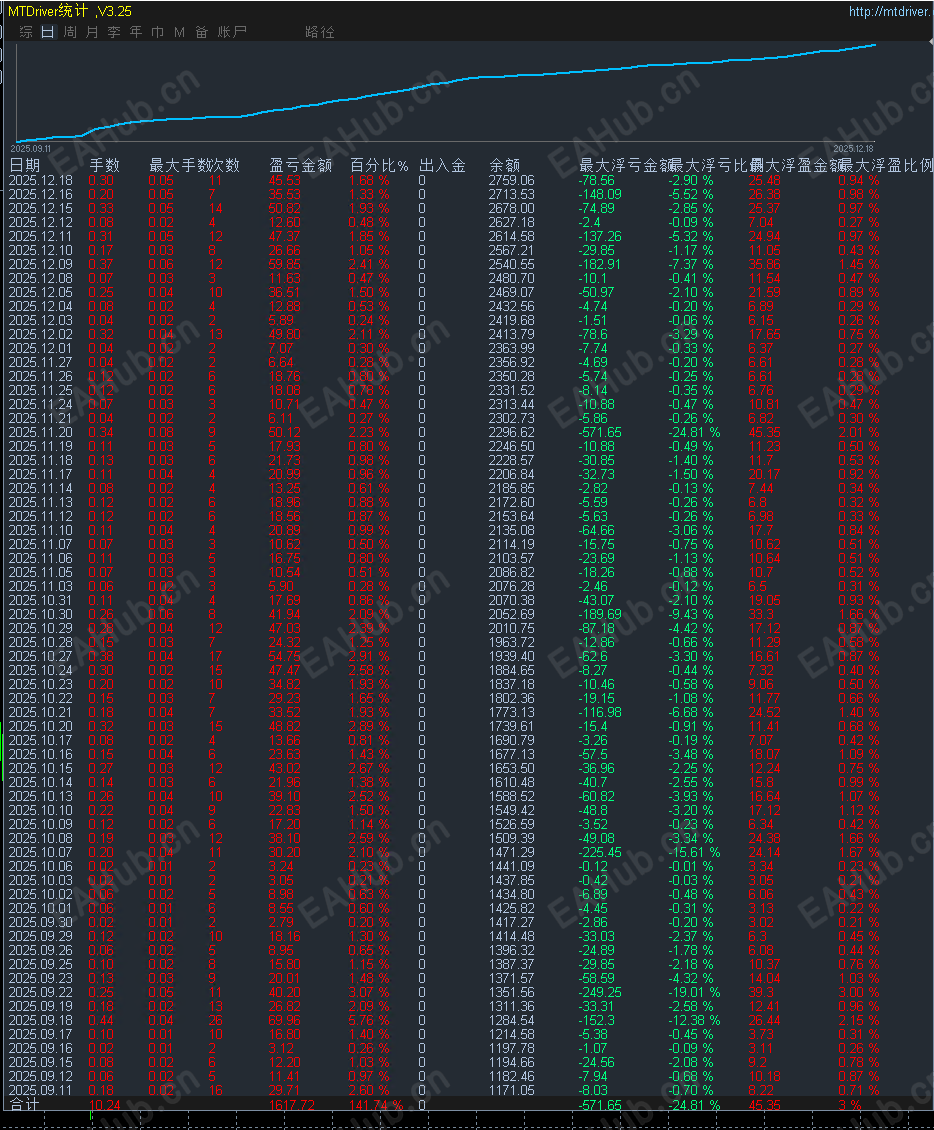Open the 路径 (path) menu item
Screen dimensions: 934x1130
pyautogui.click(x=320, y=31)
